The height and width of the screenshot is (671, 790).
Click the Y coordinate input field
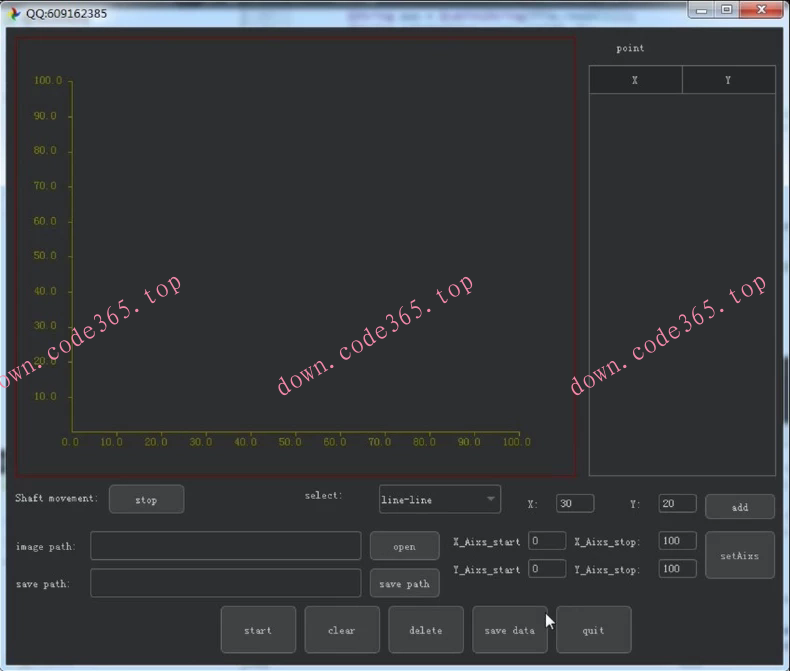pos(677,504)
